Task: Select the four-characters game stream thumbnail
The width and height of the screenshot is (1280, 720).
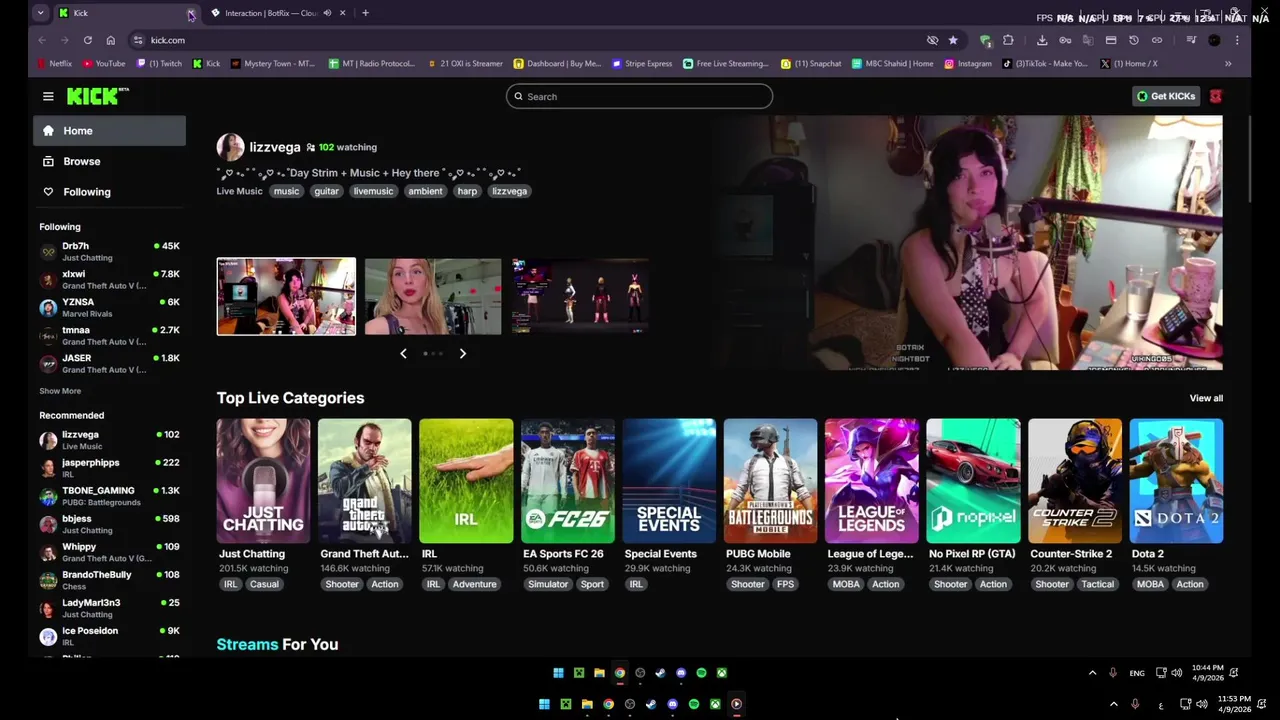Action: coord(580,296)
